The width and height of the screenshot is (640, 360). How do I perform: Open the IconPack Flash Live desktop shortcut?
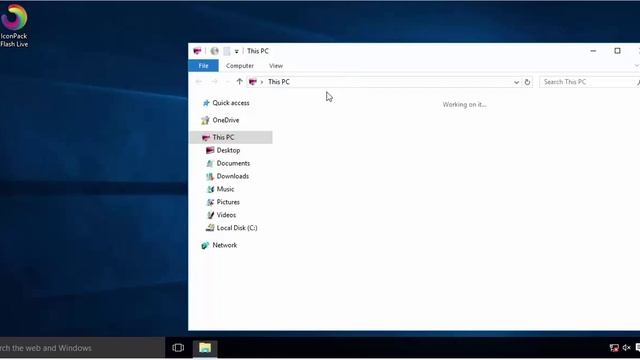coord(14,25)
